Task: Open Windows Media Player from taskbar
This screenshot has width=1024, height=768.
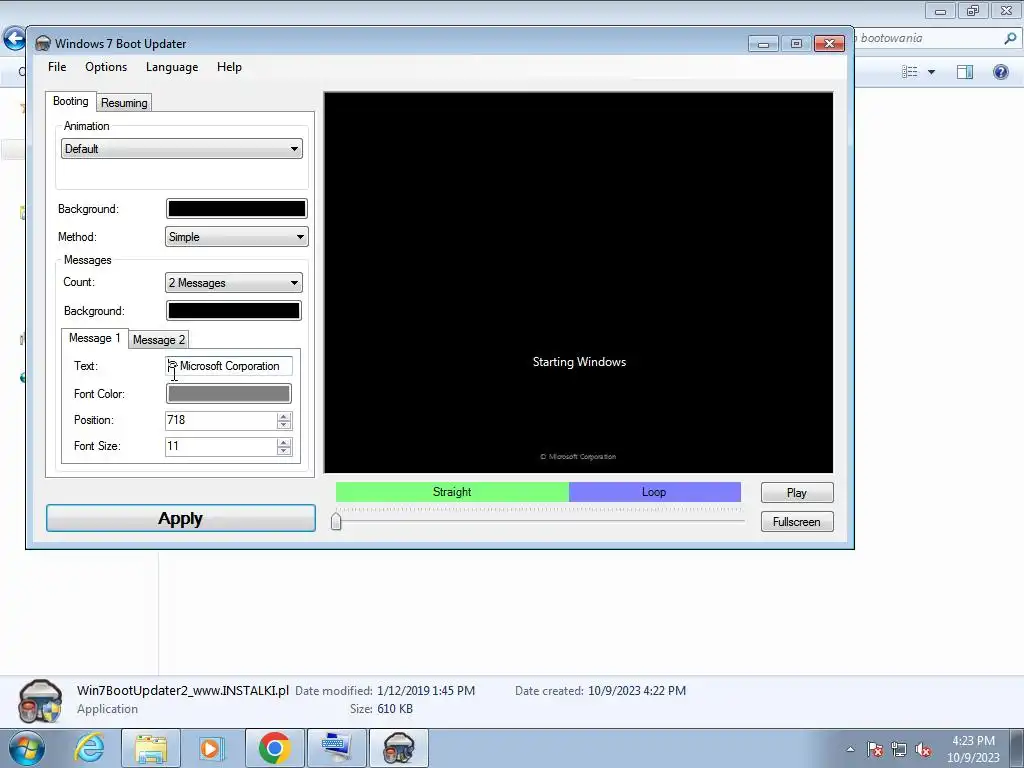Action: (212, 748)
